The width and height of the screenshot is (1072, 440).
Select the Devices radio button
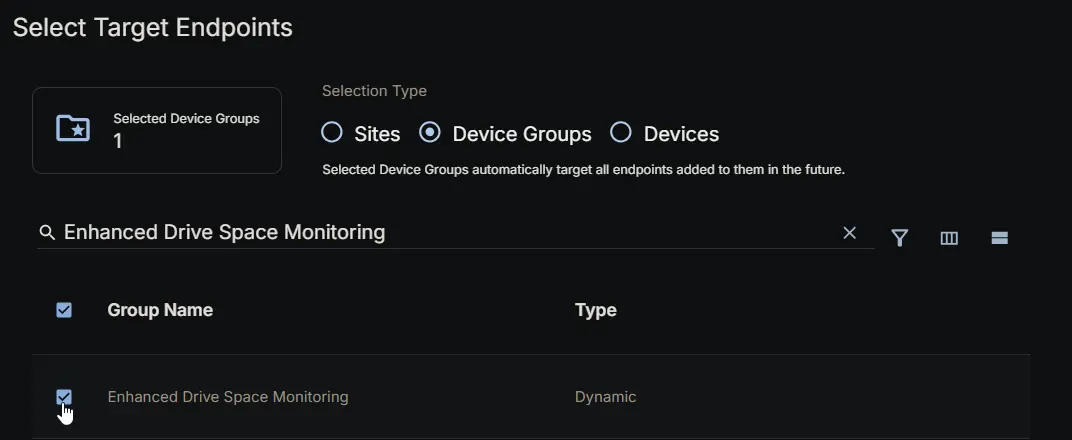[x=621, y=133]
